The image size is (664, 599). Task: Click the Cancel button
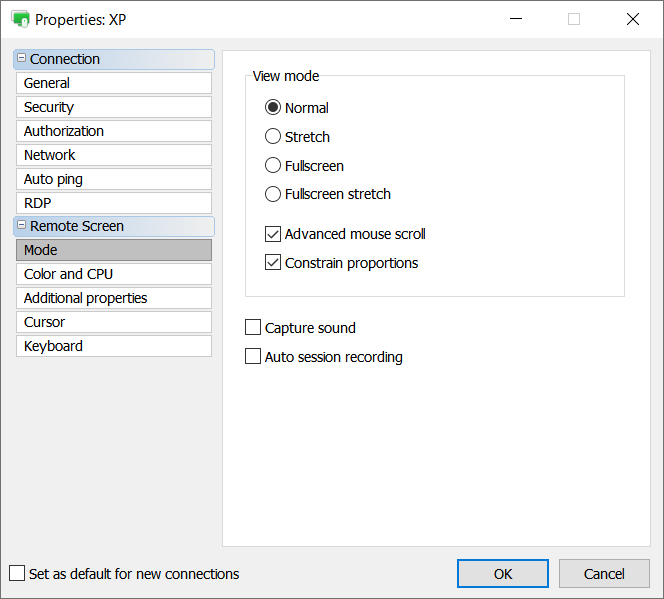click(x=604, y=573)
